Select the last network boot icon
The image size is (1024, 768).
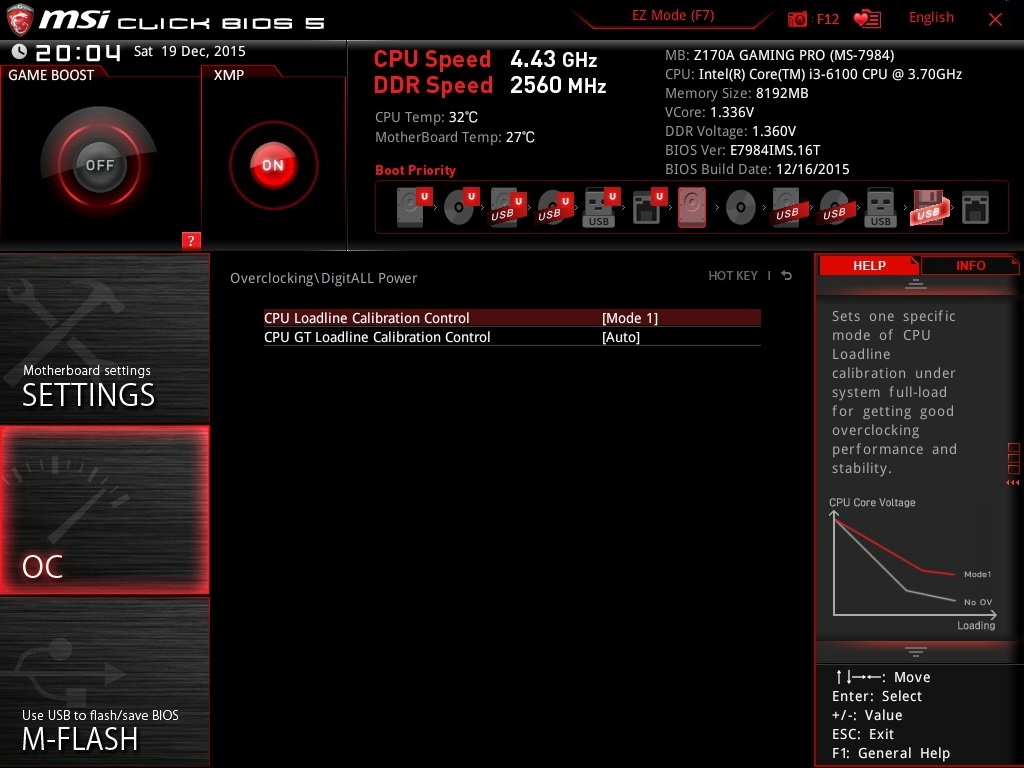click(x=975, y=208)
